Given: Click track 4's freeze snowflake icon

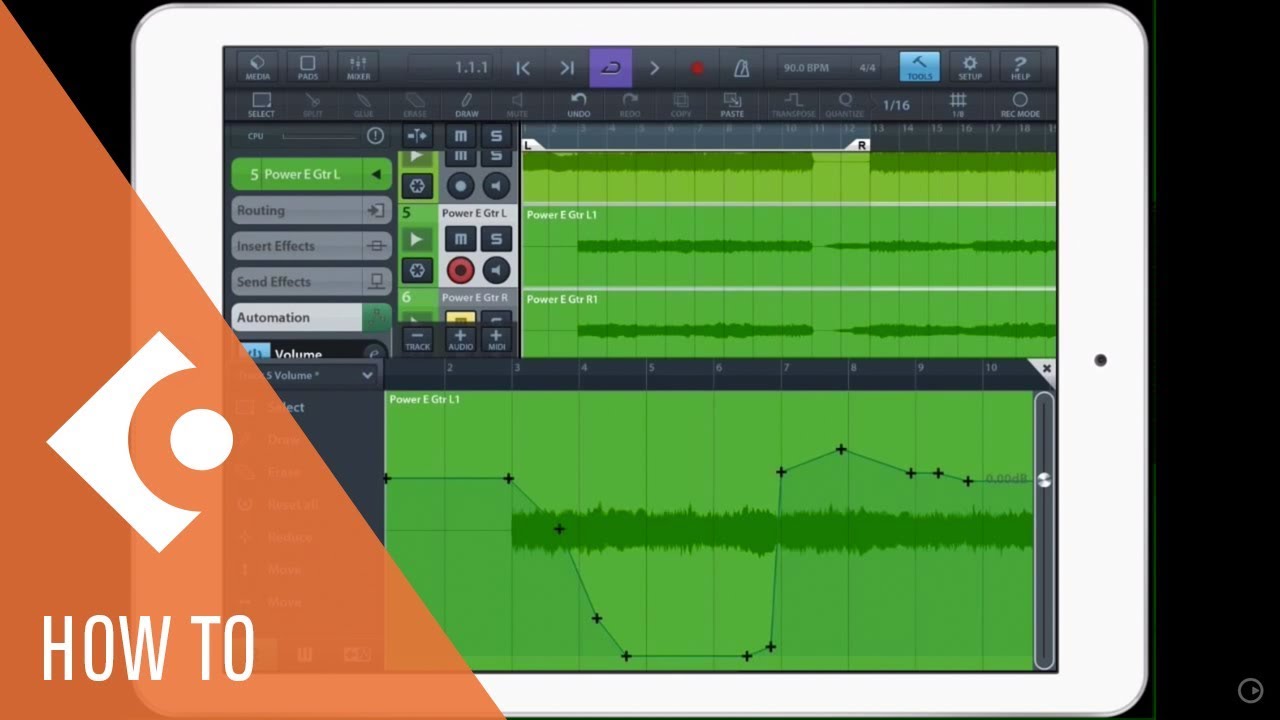Looking at the screenshot, I should click(417, 186).
